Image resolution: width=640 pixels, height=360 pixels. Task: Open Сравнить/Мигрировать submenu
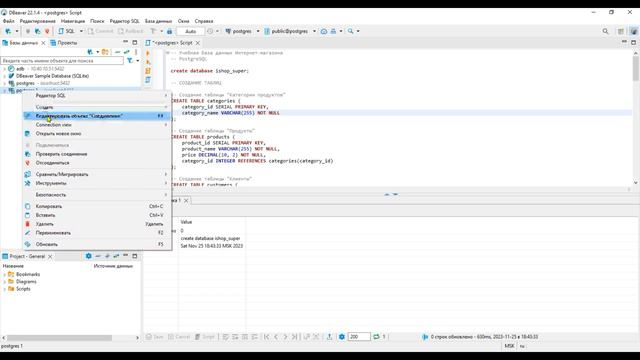coord(97,174)
